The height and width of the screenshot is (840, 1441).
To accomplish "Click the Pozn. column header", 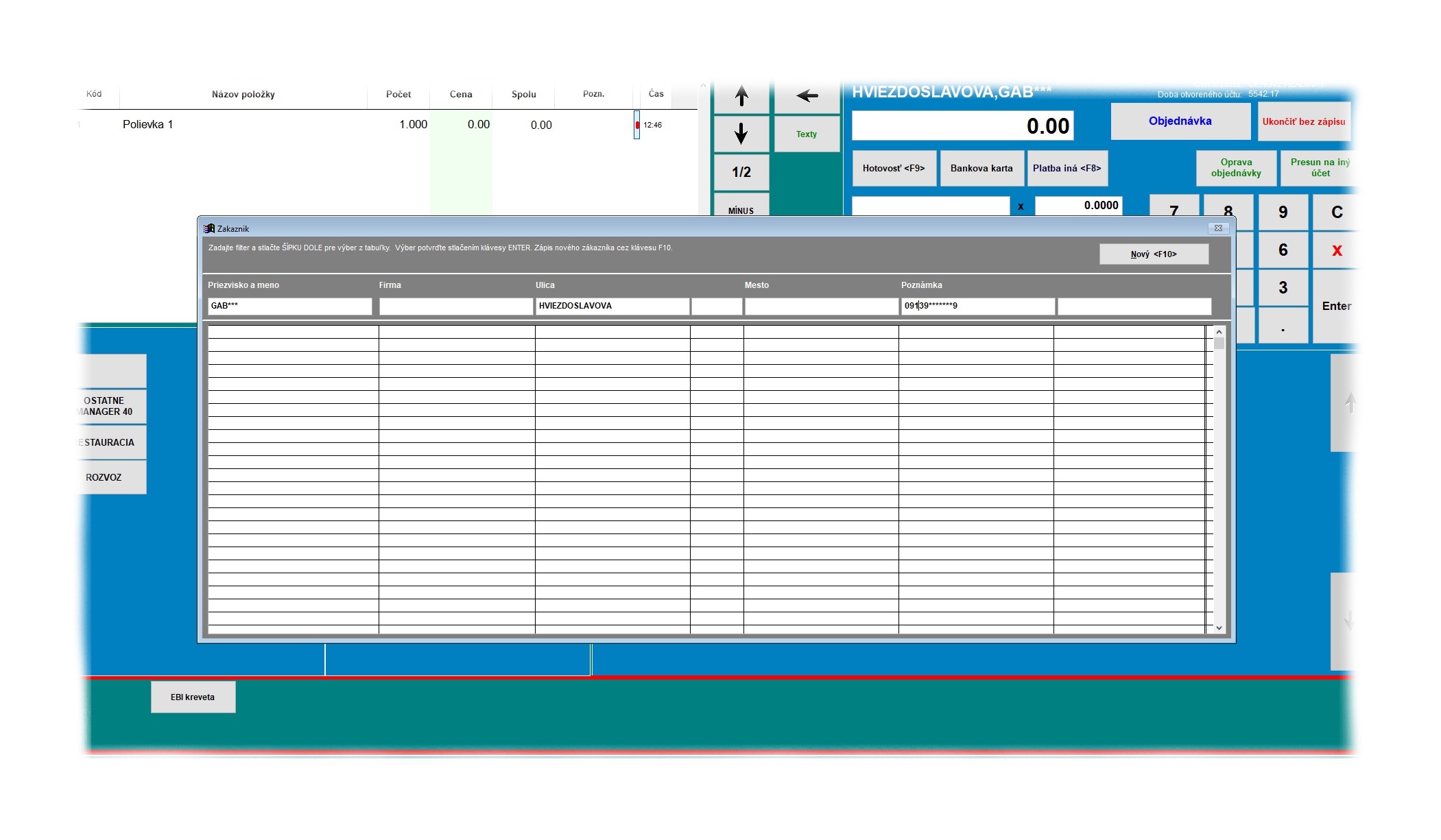I will coord(594,94).
